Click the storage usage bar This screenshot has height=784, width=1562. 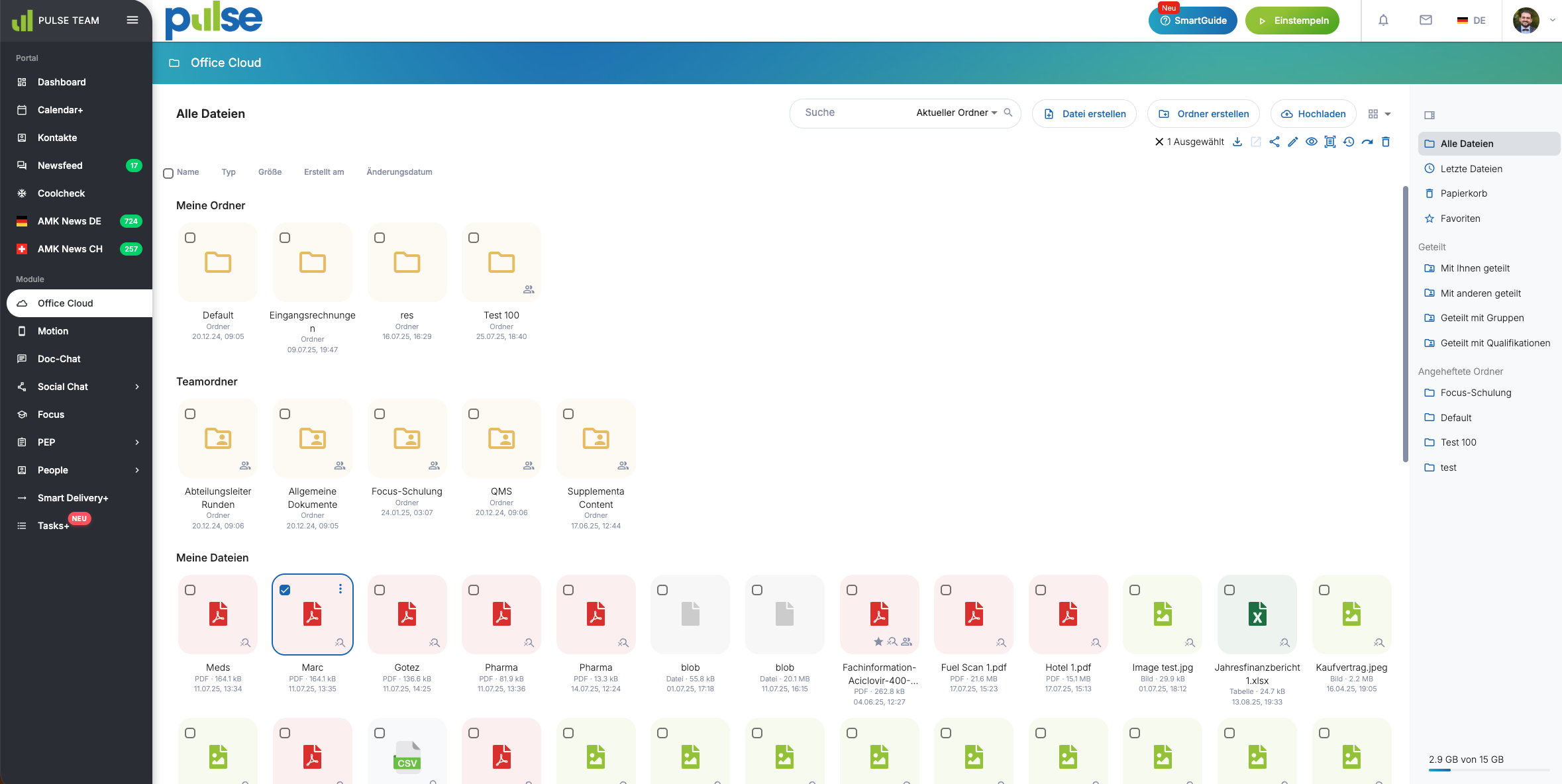coord(1488,770)
